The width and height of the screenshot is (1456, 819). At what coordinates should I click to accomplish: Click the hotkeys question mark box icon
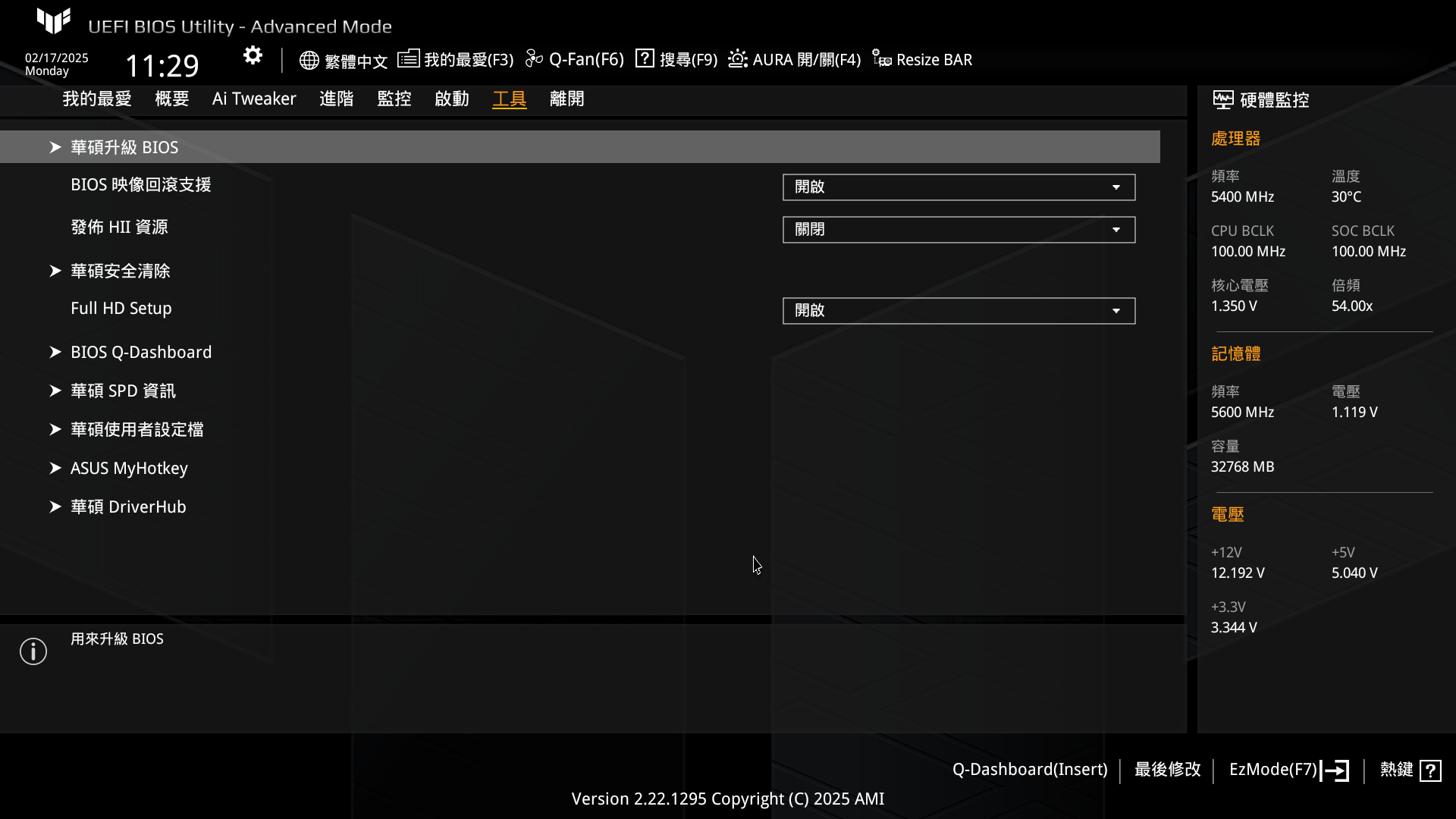click(1431, 770)
